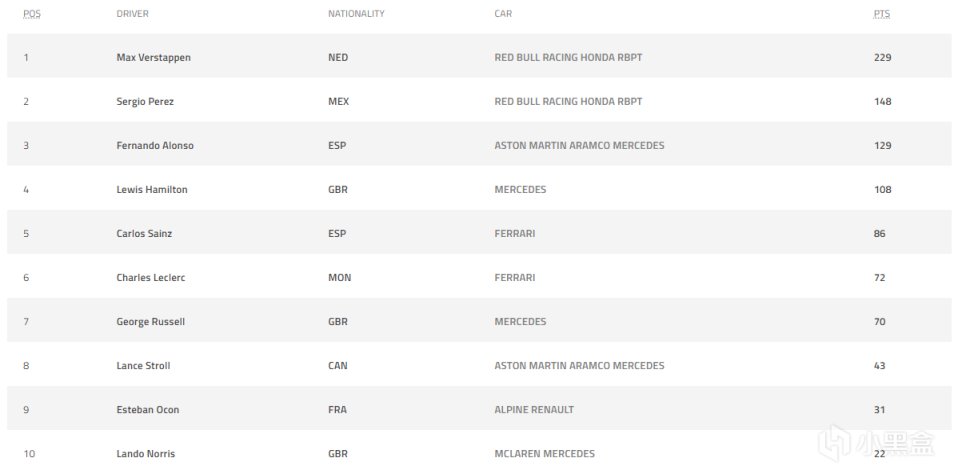Open Carlos Sainz's driver page
962x474 pixels.
pyautogui.click(x=145, y=233)
